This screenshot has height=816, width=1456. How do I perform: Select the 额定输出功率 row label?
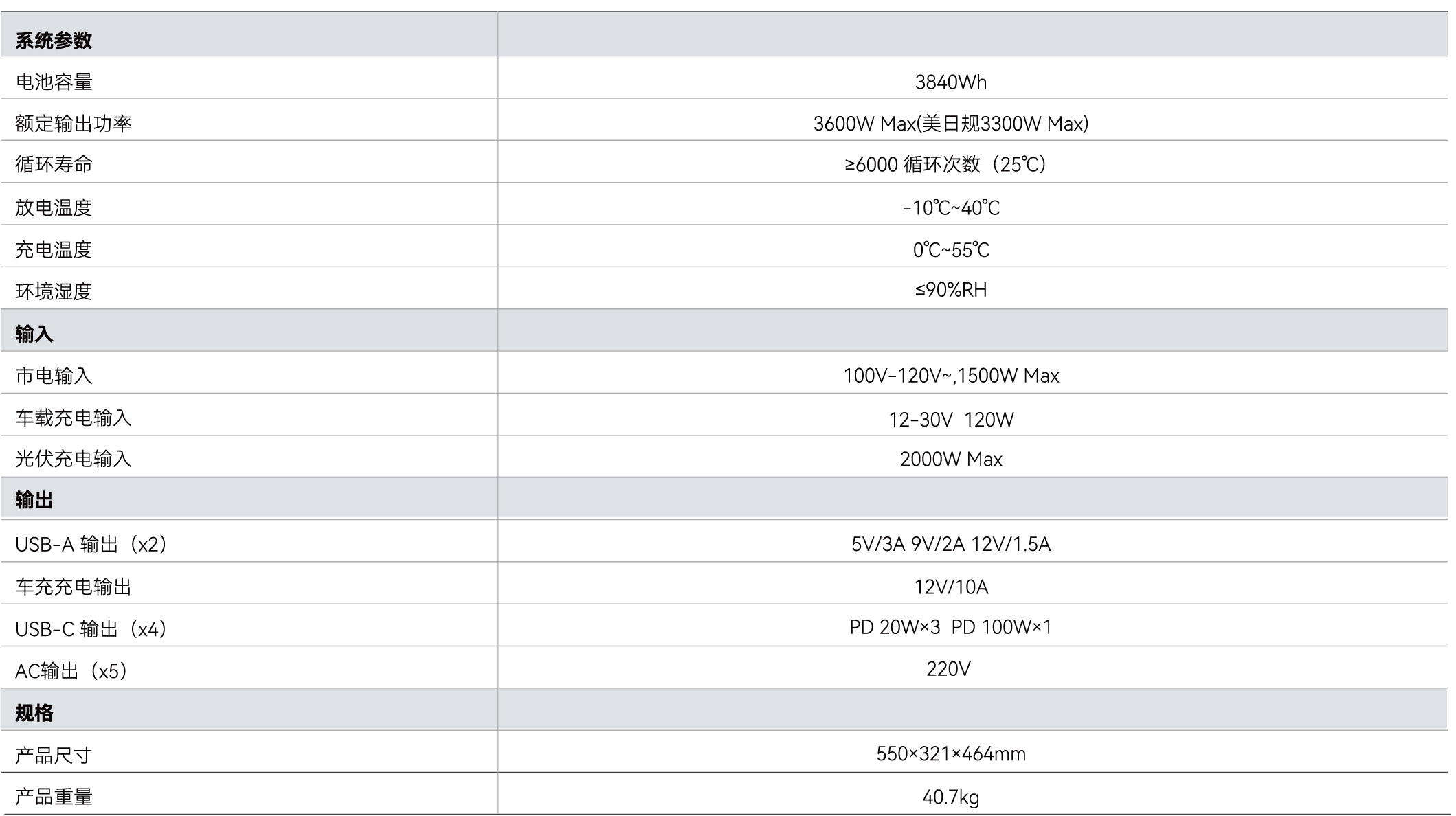point(73,124)
